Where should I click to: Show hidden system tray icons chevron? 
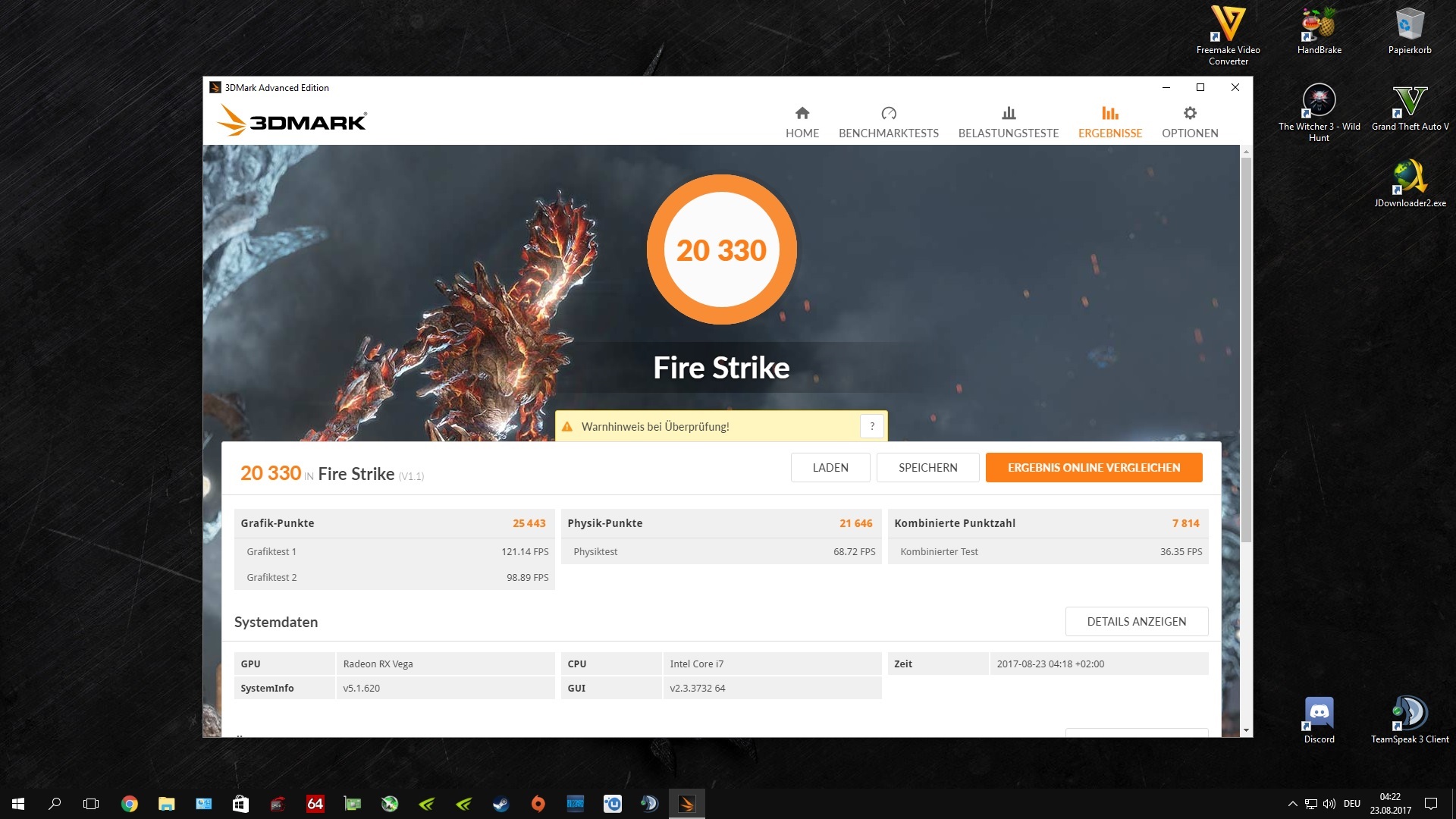(x=1292, y=804)
